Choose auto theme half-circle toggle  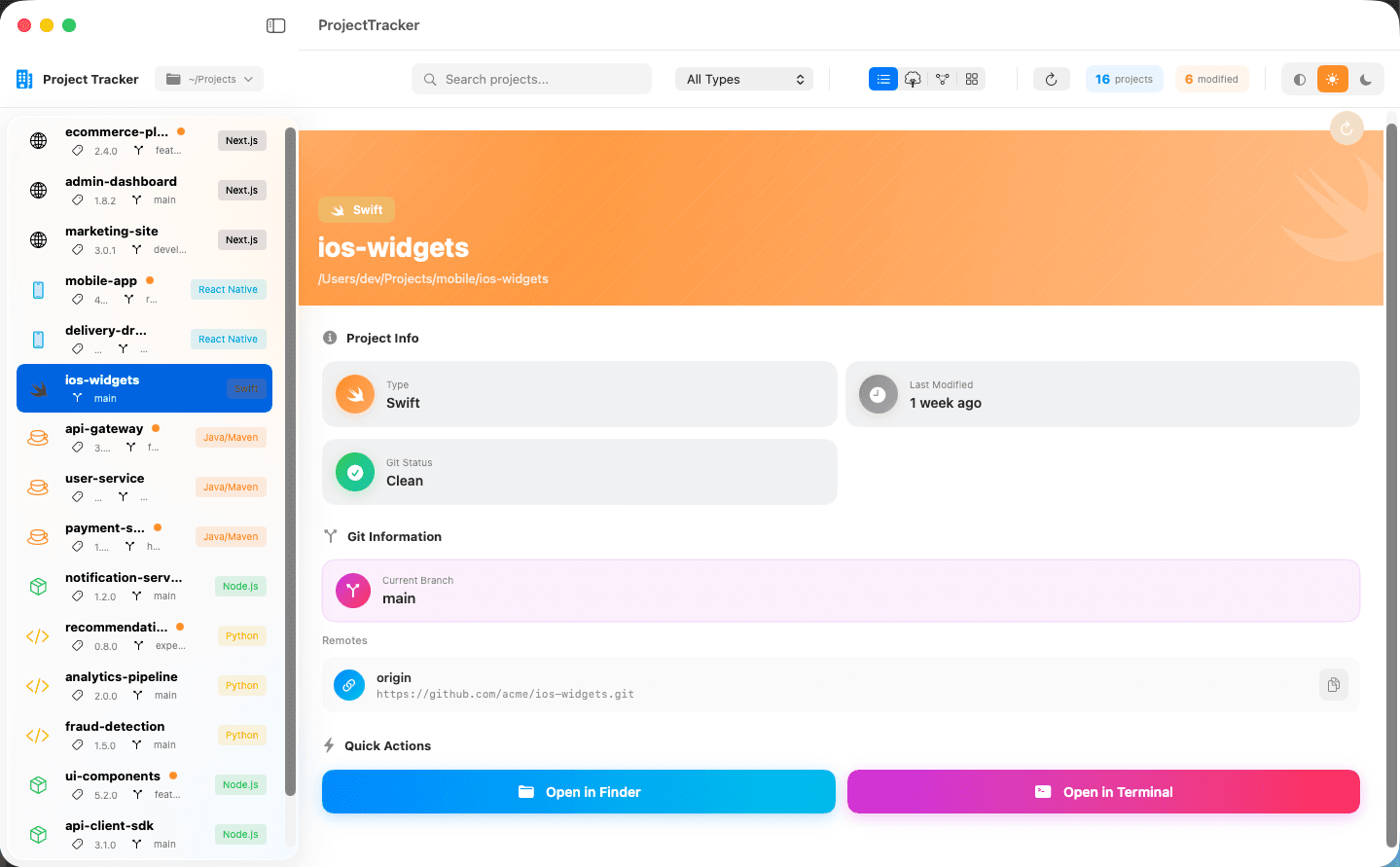point(1299,80)
